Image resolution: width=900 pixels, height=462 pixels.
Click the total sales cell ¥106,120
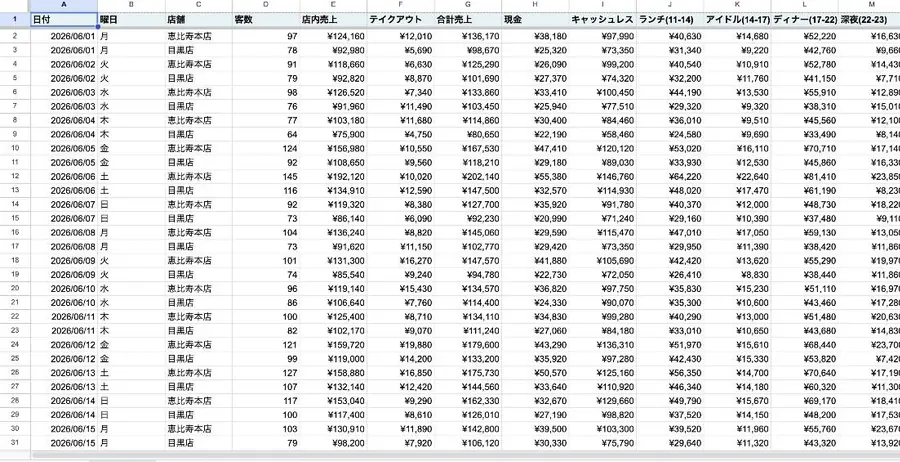click(x=468, y=442)
